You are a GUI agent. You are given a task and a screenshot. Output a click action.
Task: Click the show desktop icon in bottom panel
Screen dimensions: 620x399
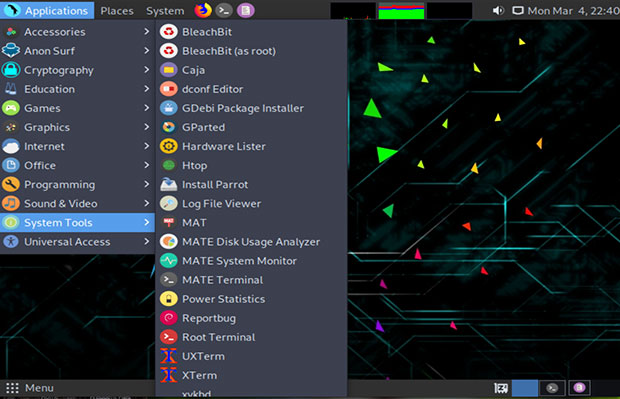pos(501,388)
